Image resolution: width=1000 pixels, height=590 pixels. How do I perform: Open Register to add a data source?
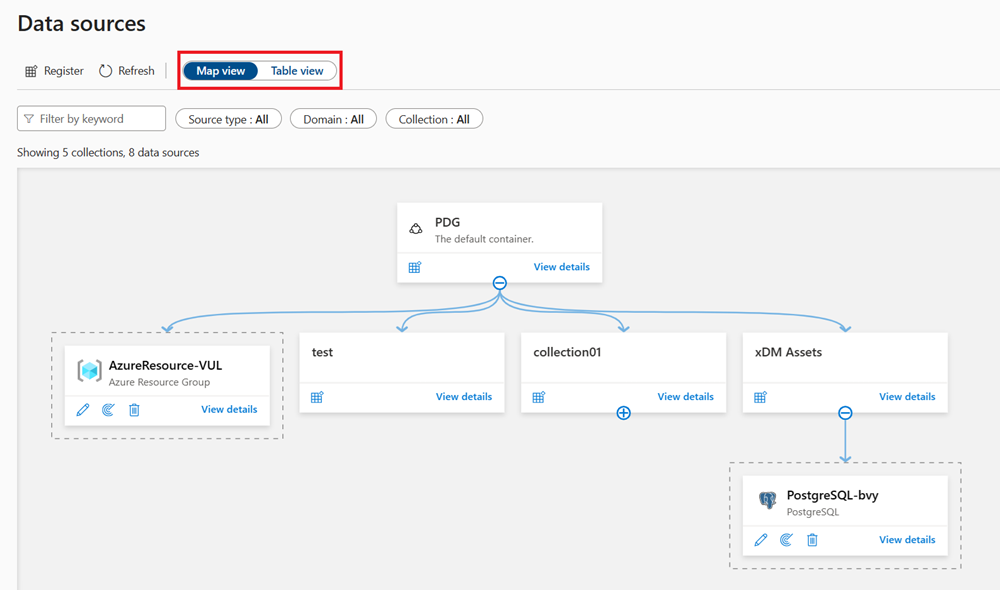coord(53,70)
